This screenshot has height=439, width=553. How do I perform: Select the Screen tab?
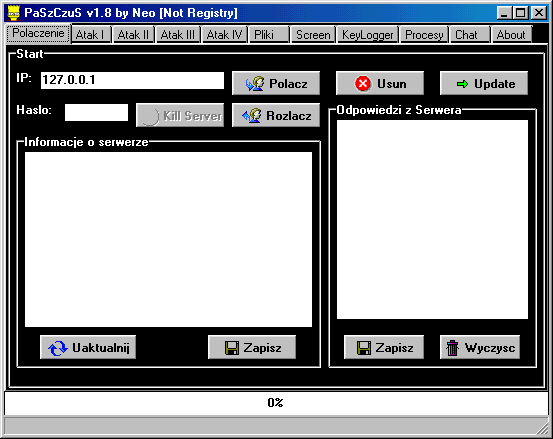point(313,35)
